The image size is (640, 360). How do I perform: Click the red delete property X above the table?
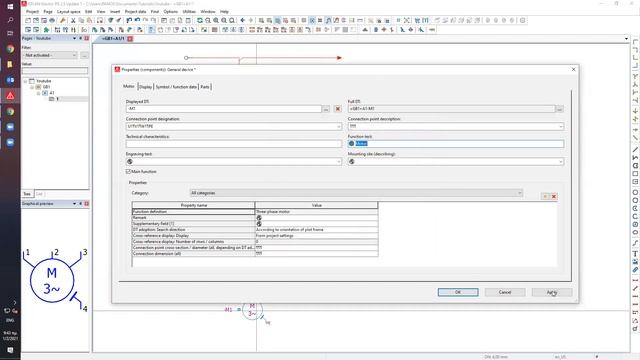click(554, 196)
